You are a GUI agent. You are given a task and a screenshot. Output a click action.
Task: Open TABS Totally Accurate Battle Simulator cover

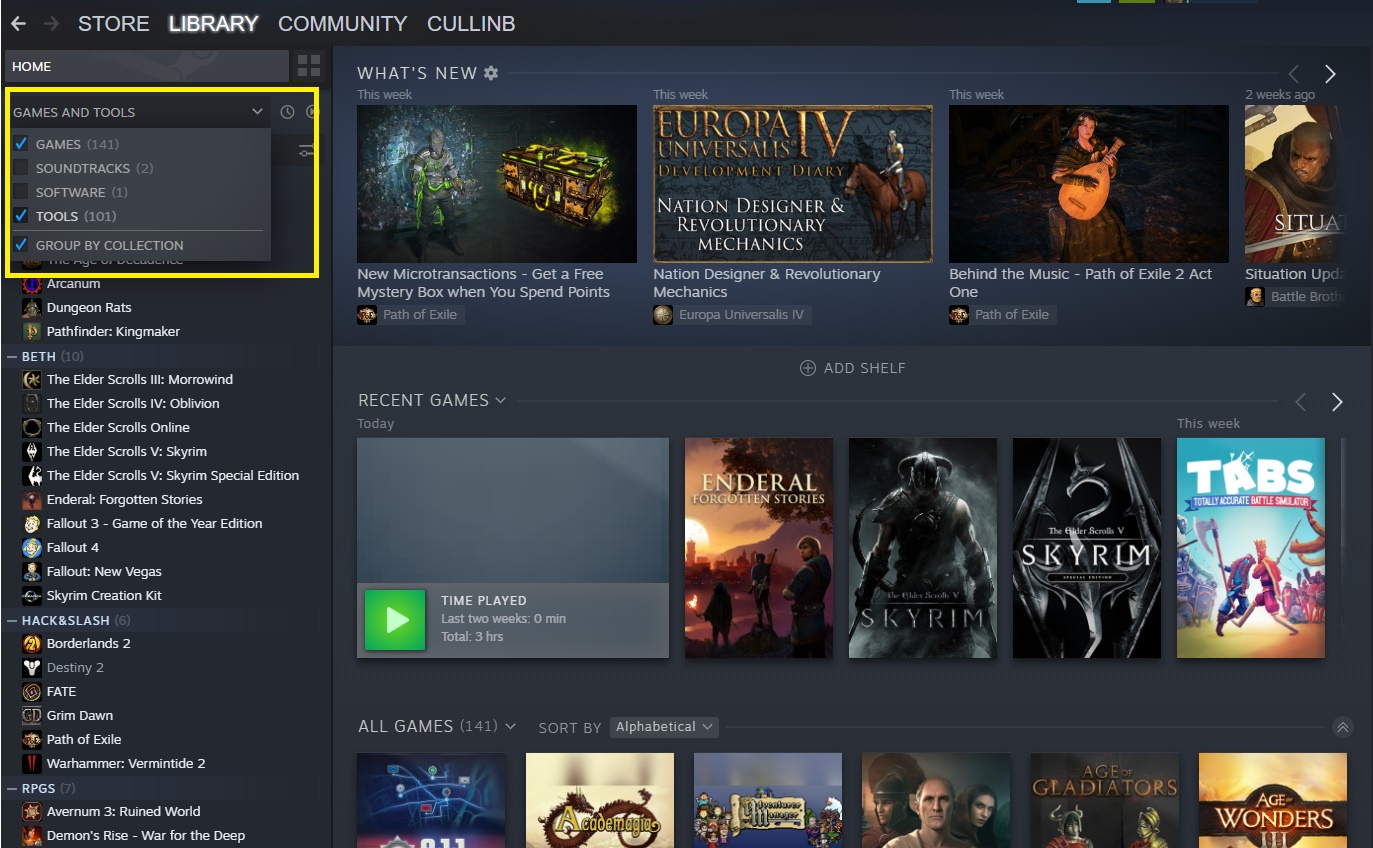(x=1251, y=548)
